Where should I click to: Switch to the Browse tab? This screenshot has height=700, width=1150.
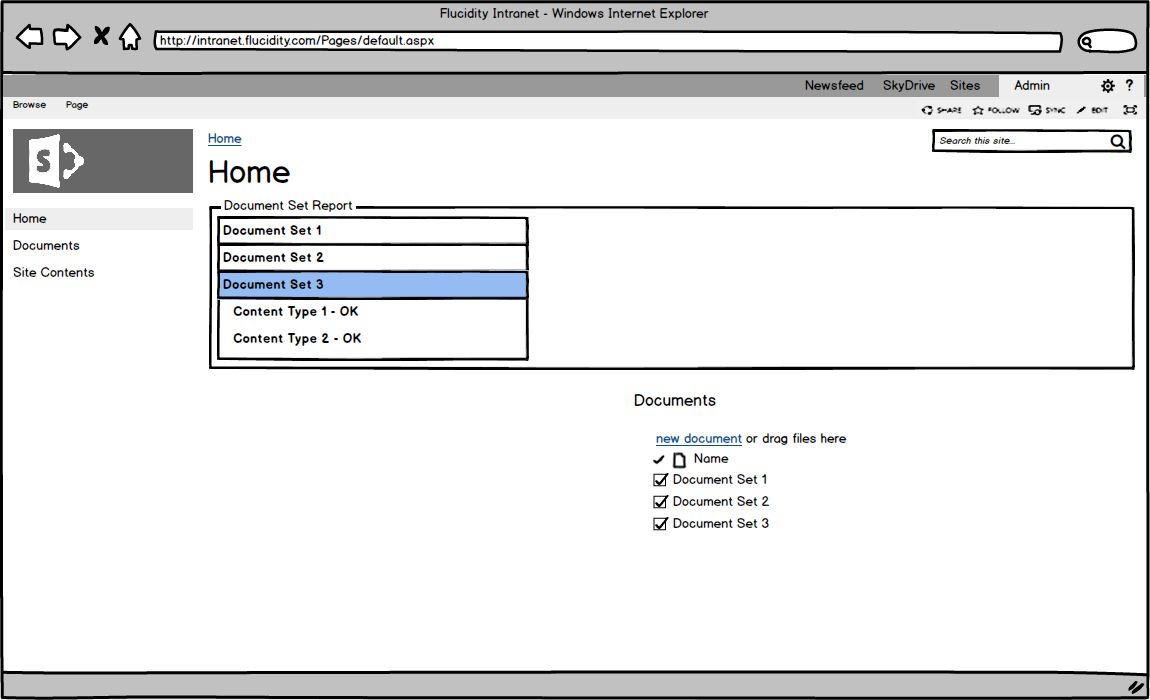pos(29,105)
